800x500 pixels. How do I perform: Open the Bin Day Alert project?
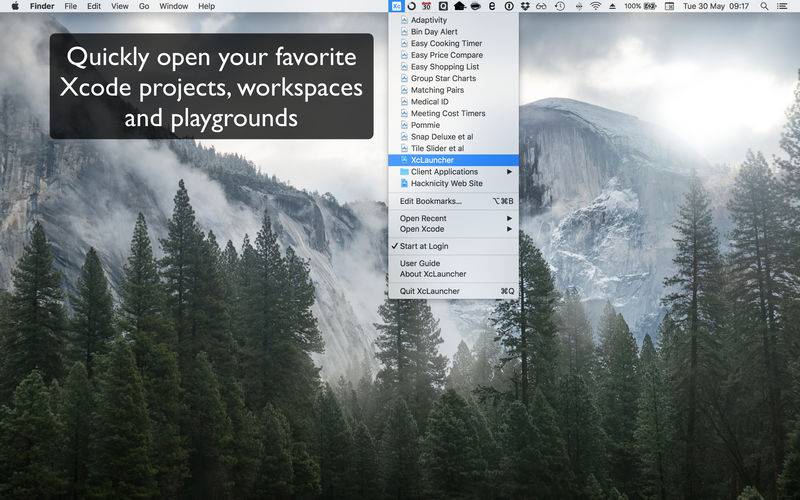coord(453,32)
